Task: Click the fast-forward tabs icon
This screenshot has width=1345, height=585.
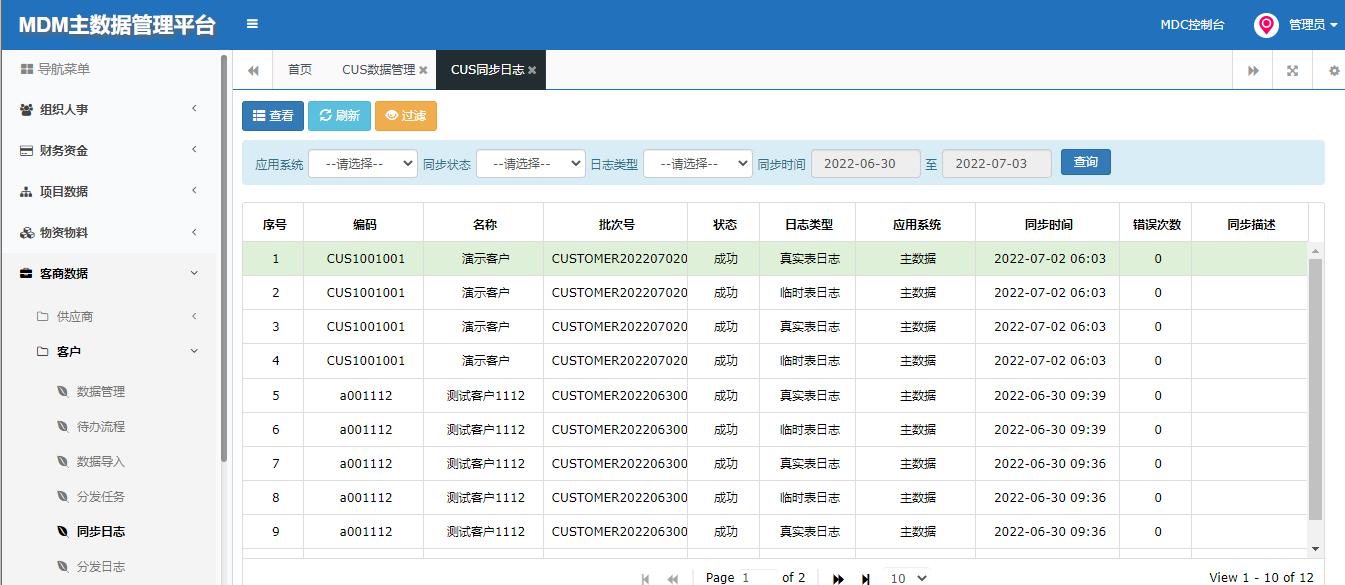Action: pyautogui.click(x=1253, y=69)
